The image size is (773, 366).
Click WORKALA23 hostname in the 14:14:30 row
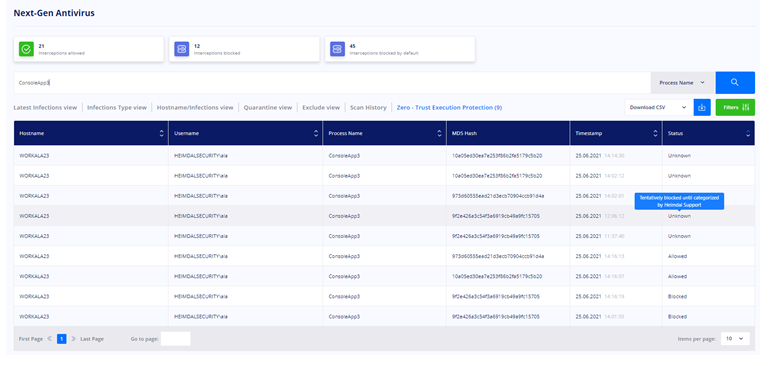point(34,155)
